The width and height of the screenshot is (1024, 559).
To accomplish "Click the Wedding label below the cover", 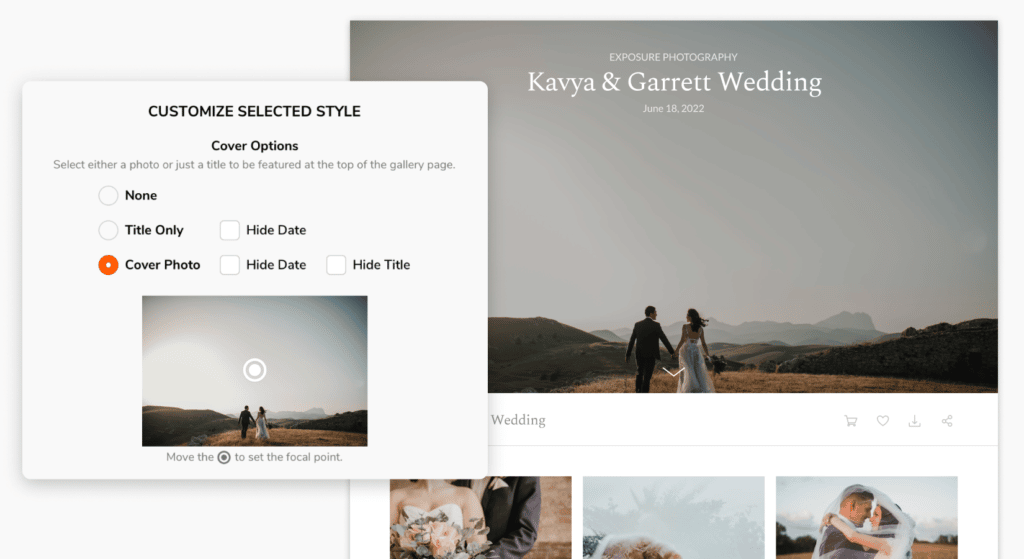I will (x=518, y=420).
